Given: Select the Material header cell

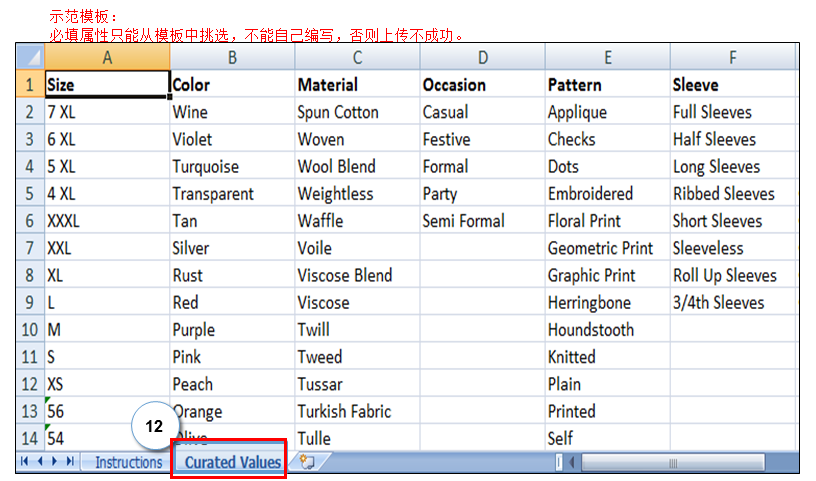Looking at the screenshot, I should click(x=358, y=84).
